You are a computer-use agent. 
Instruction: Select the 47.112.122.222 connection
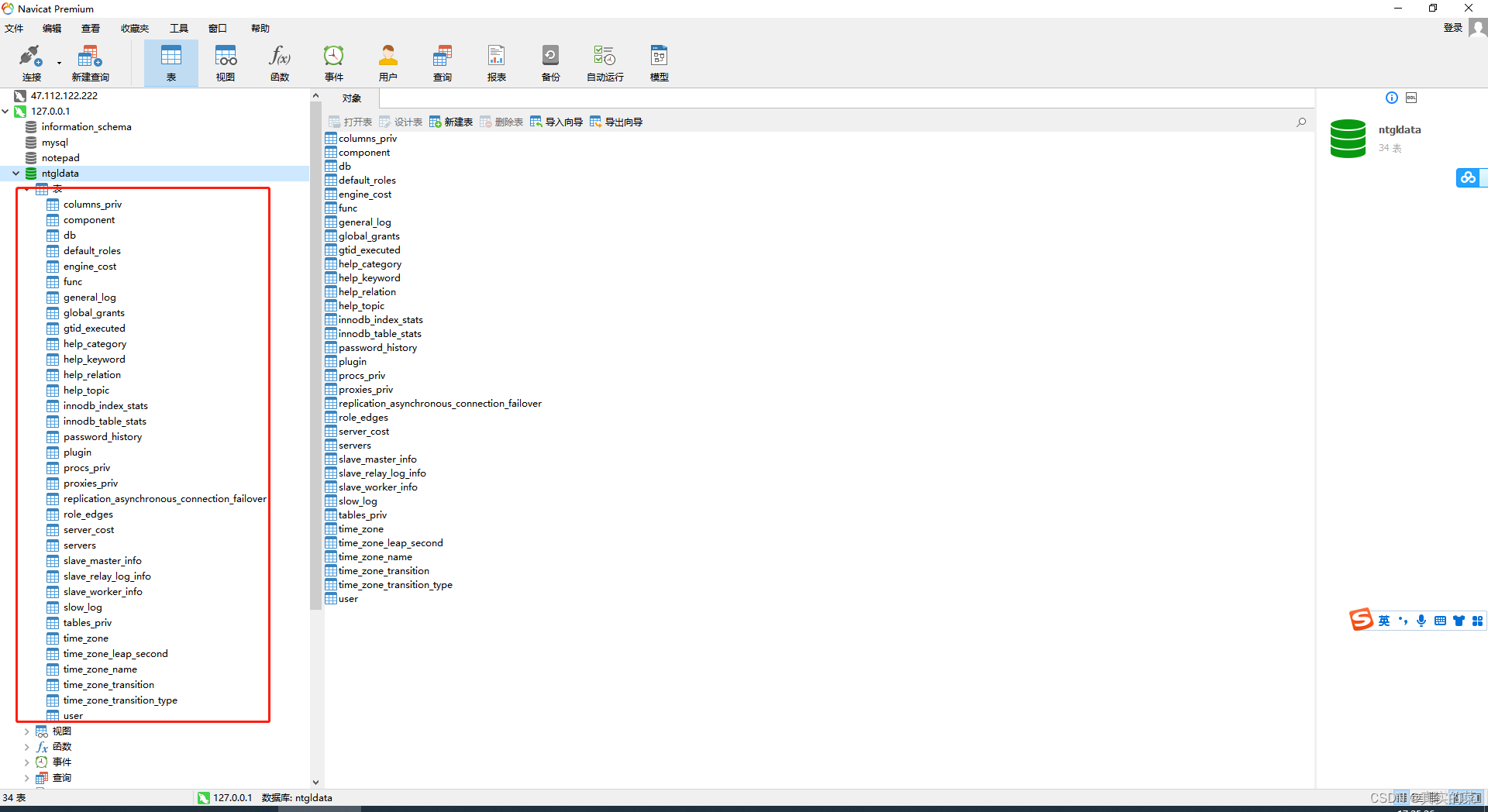pyautogui.click(x=64, y=96)
